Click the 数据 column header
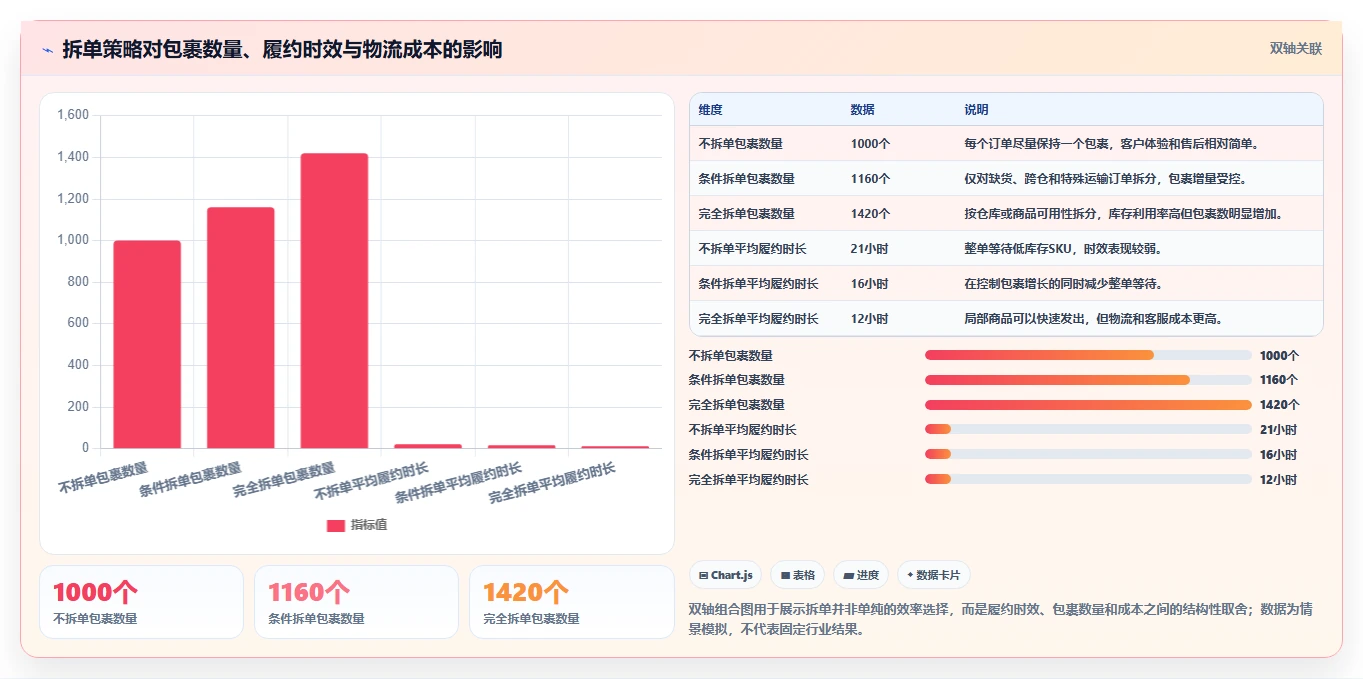Screen dimensions: 1363x679 [x=862, y=109]
